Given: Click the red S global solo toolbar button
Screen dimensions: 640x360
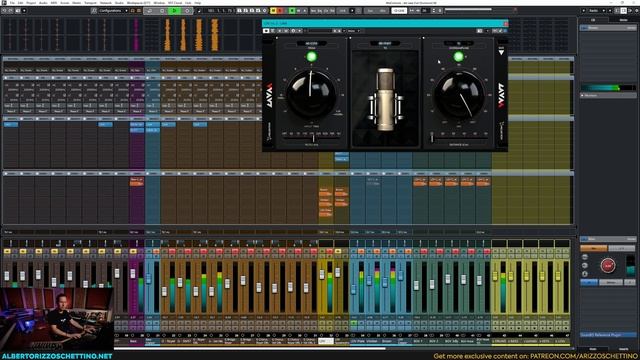Looking at the screenshot, I should point(280,11).
